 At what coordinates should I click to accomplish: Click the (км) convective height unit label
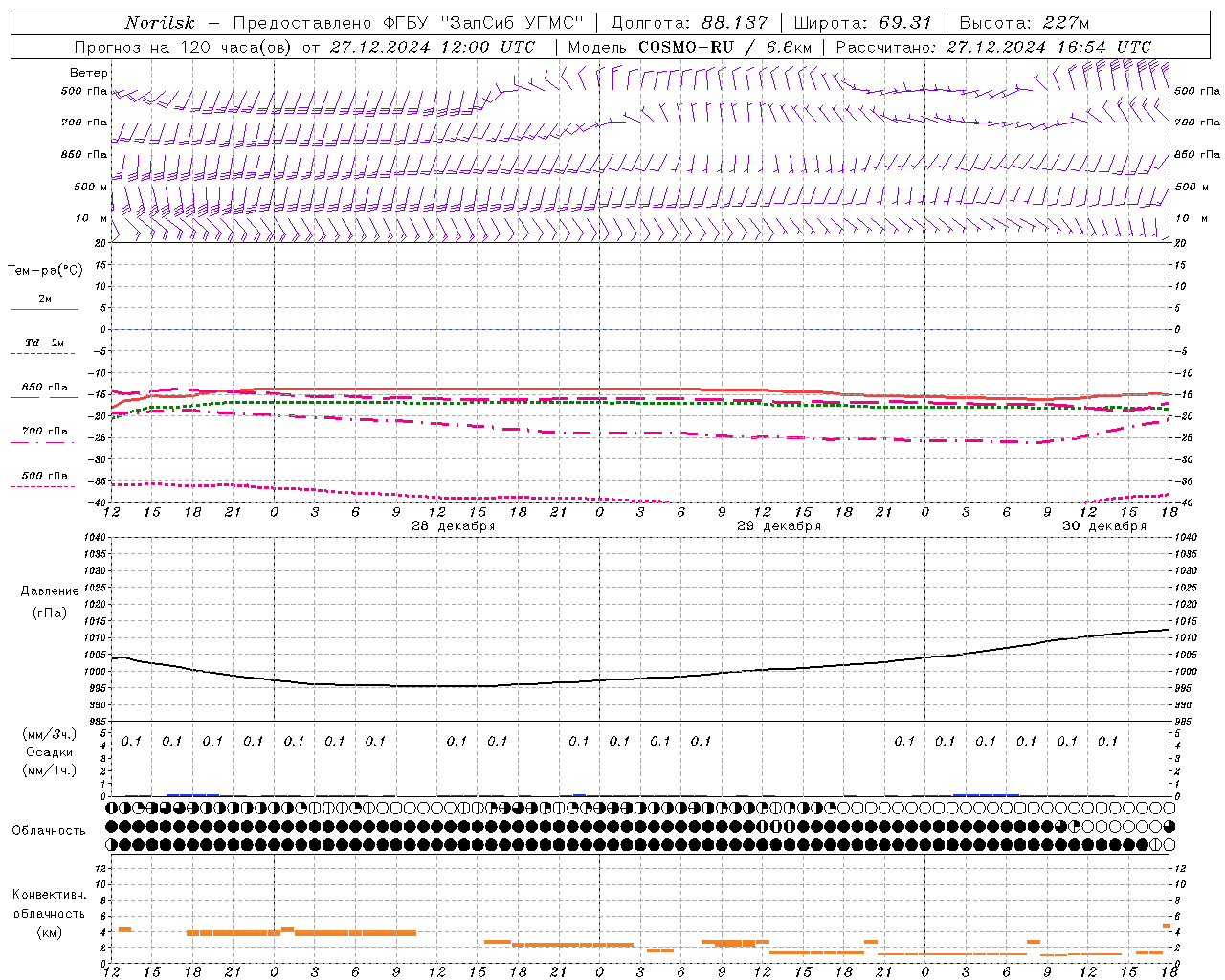(49, 932)
